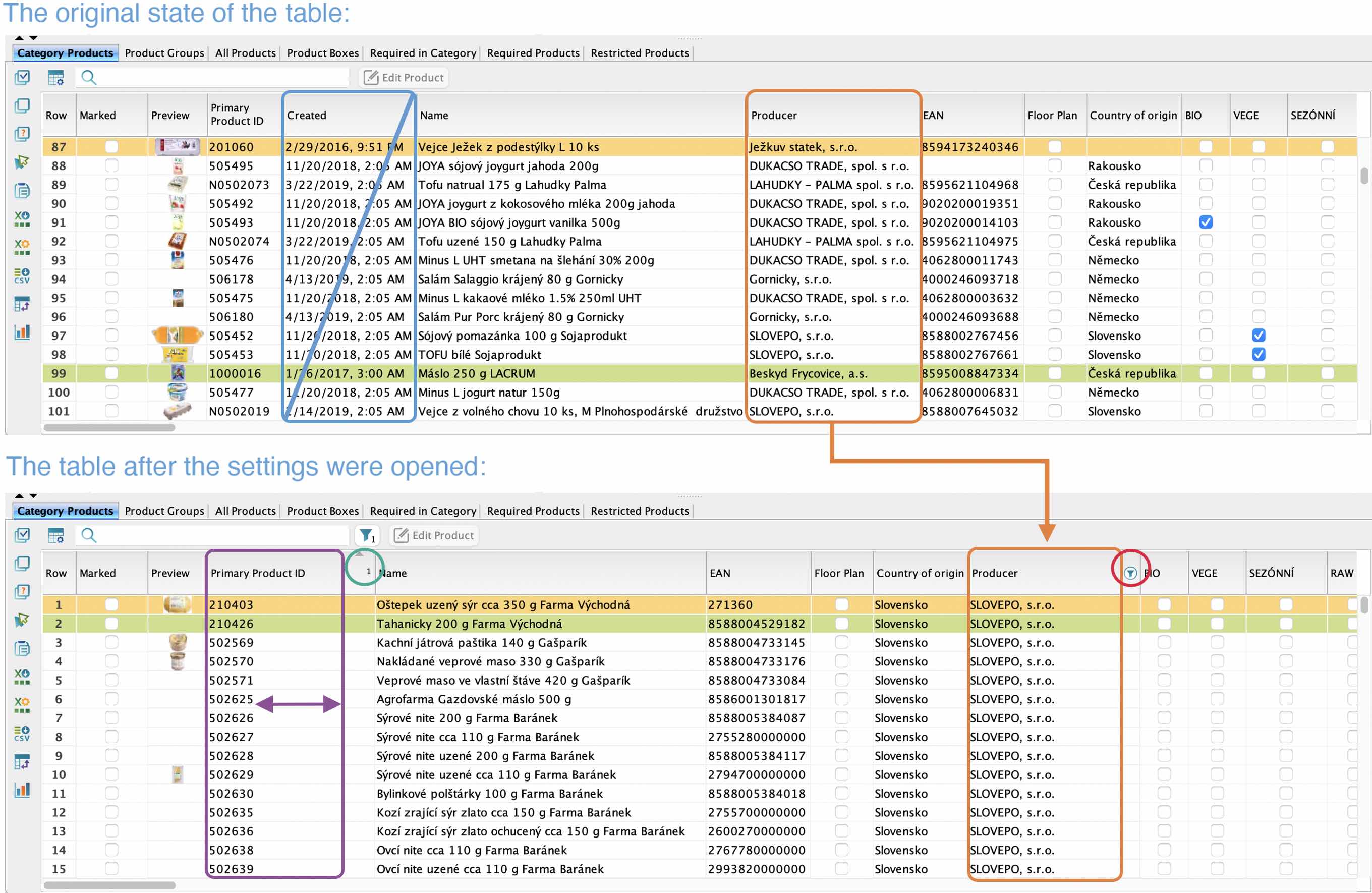Click CSV export icon in lower table sidebar
The width and height of the screenshot is (1372, 893).
pos(22,733)
